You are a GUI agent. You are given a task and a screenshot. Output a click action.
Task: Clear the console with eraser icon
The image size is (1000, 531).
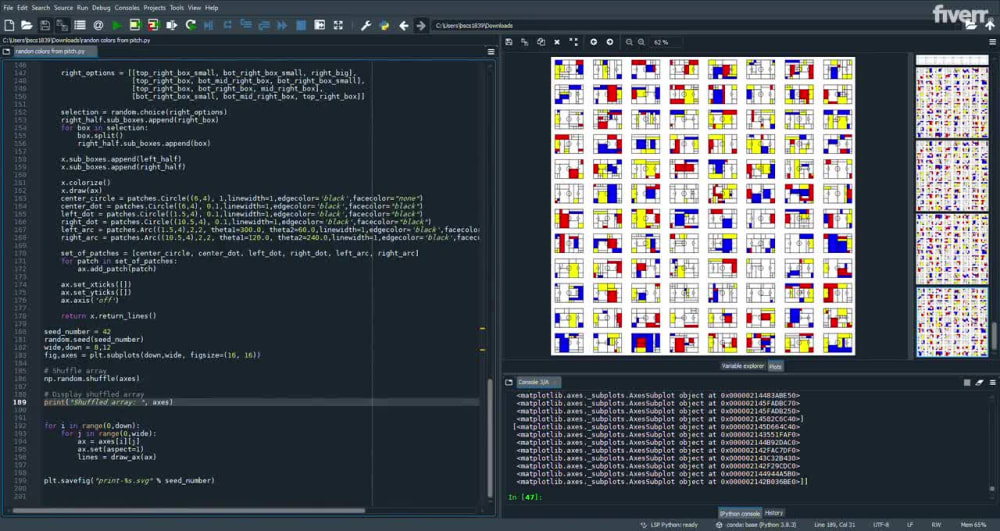(981, 382)
